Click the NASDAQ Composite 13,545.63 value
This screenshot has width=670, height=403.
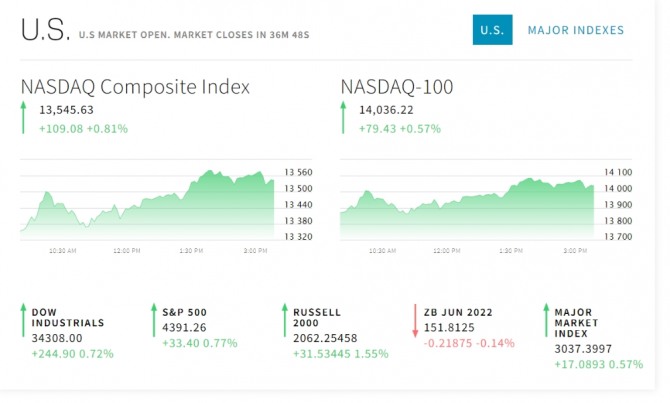point(66,110)
